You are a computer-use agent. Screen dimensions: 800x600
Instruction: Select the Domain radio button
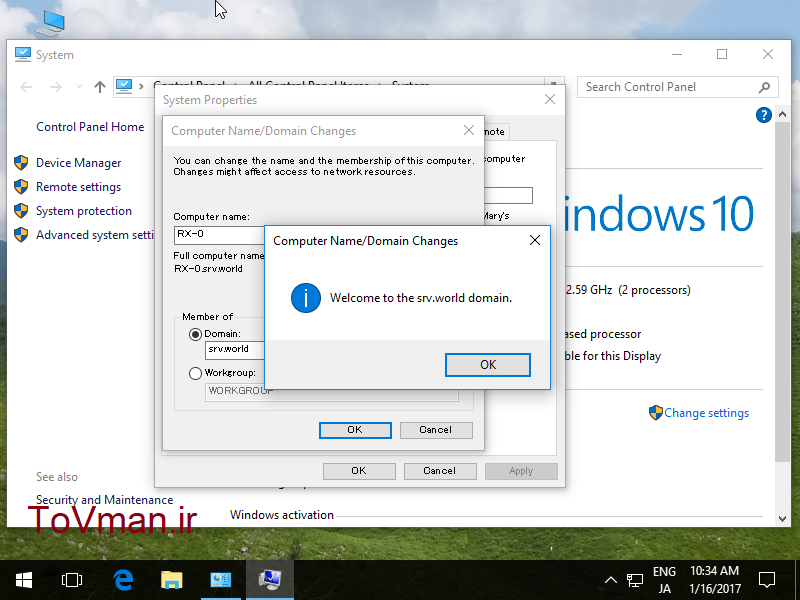[195, 334]
